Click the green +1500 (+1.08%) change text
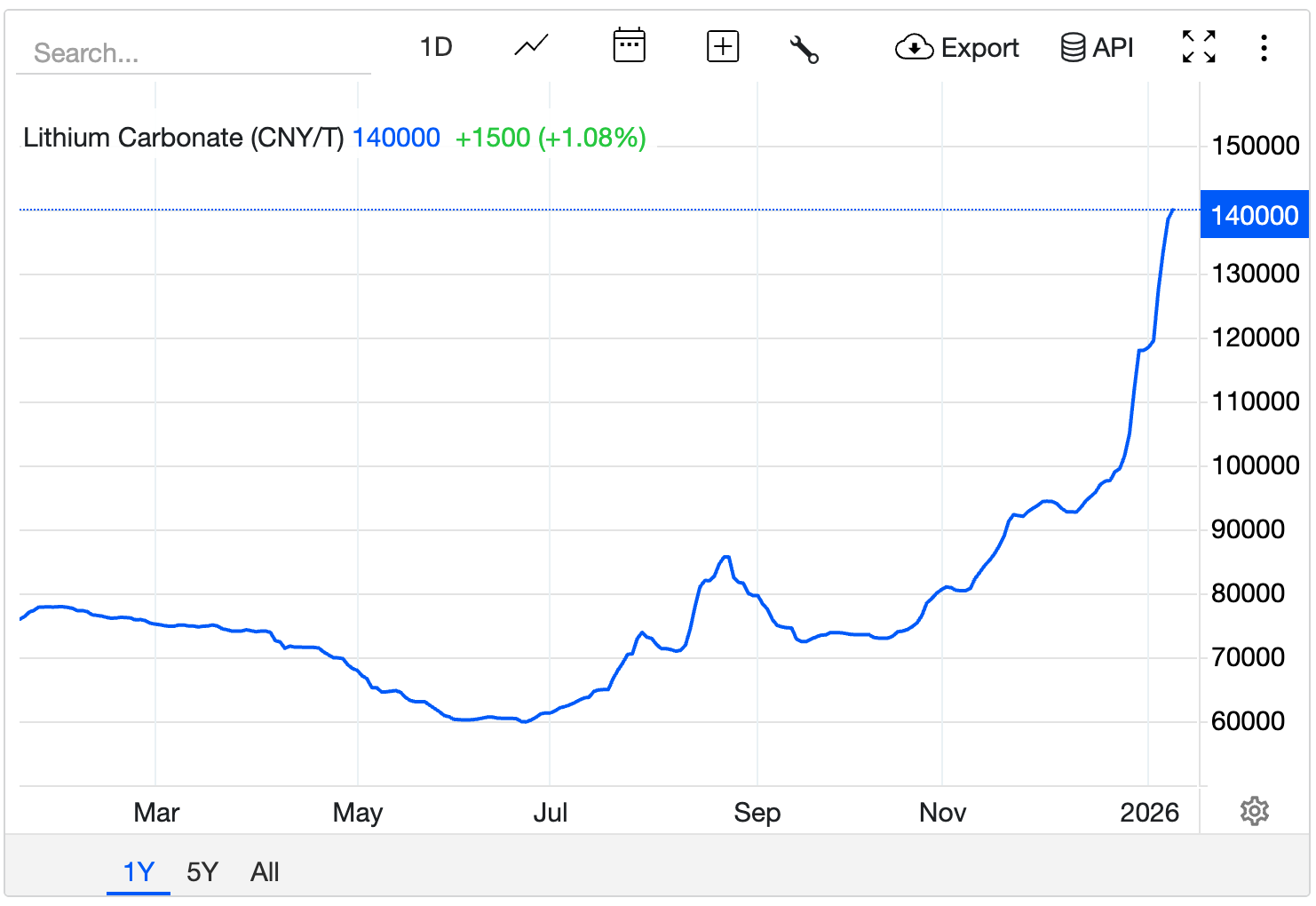The width and height of the screenshot is (1316, 906). point(550,138)
